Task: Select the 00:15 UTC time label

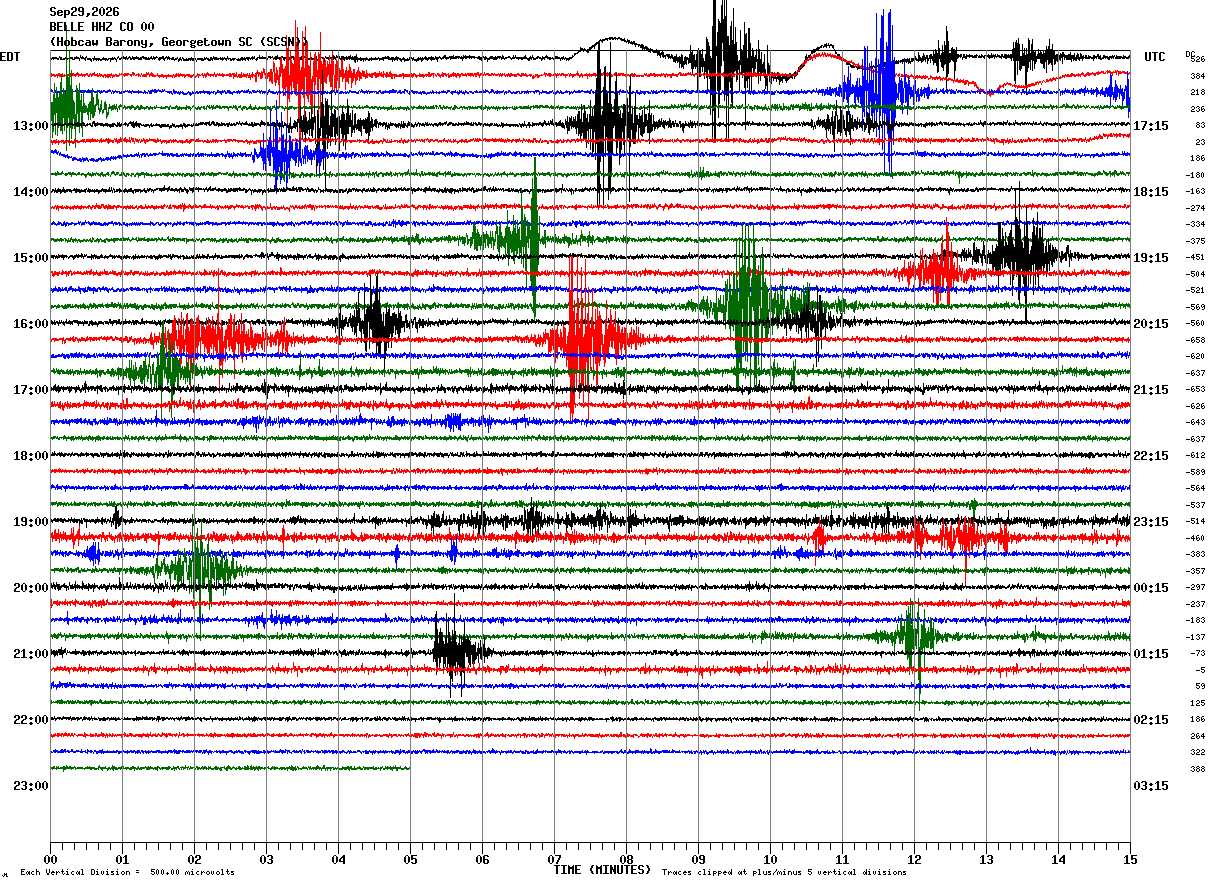Action: (1151, 588)
